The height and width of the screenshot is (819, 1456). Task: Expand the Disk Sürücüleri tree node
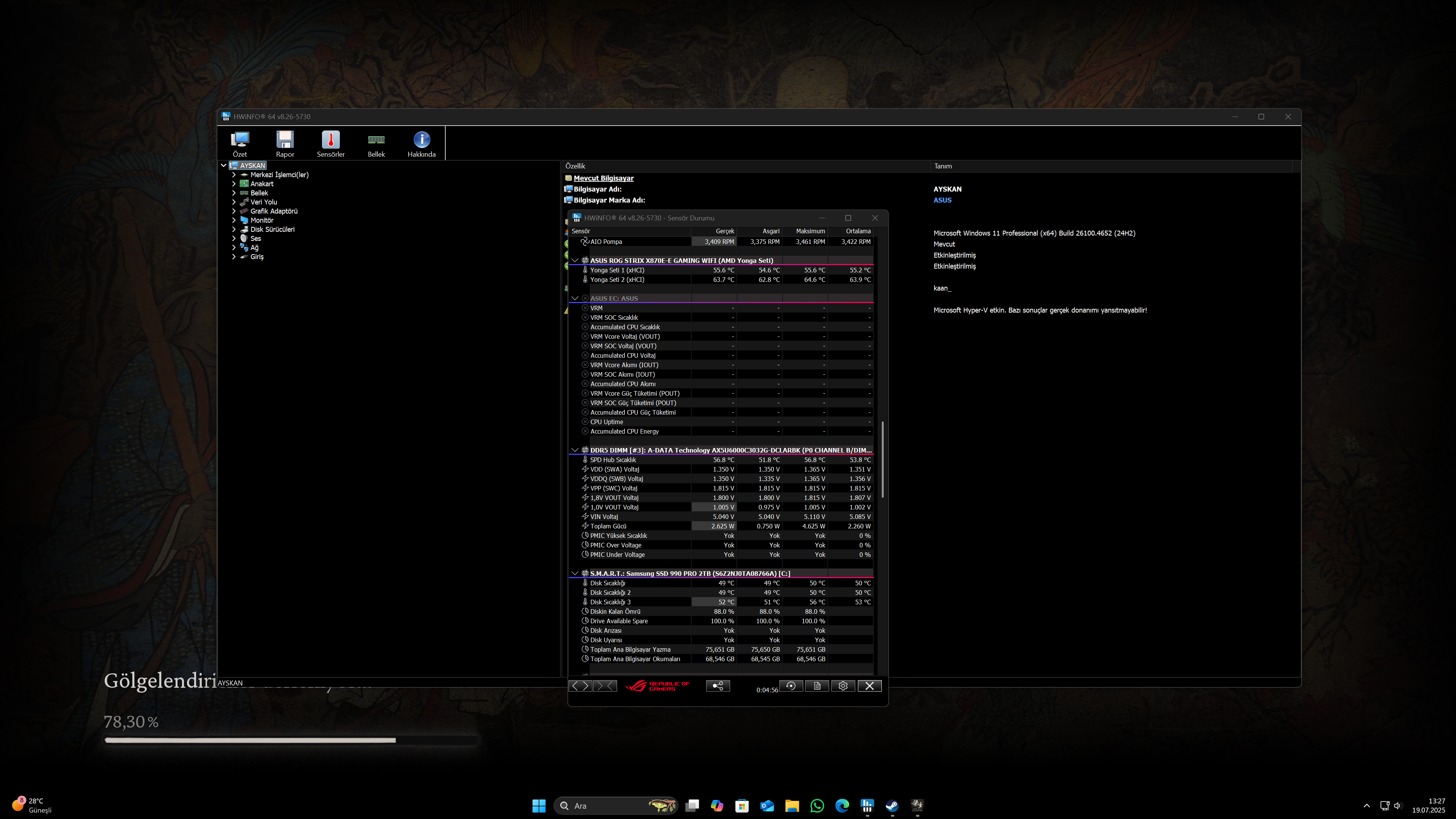pyautogui.click(x=234, y=230)
